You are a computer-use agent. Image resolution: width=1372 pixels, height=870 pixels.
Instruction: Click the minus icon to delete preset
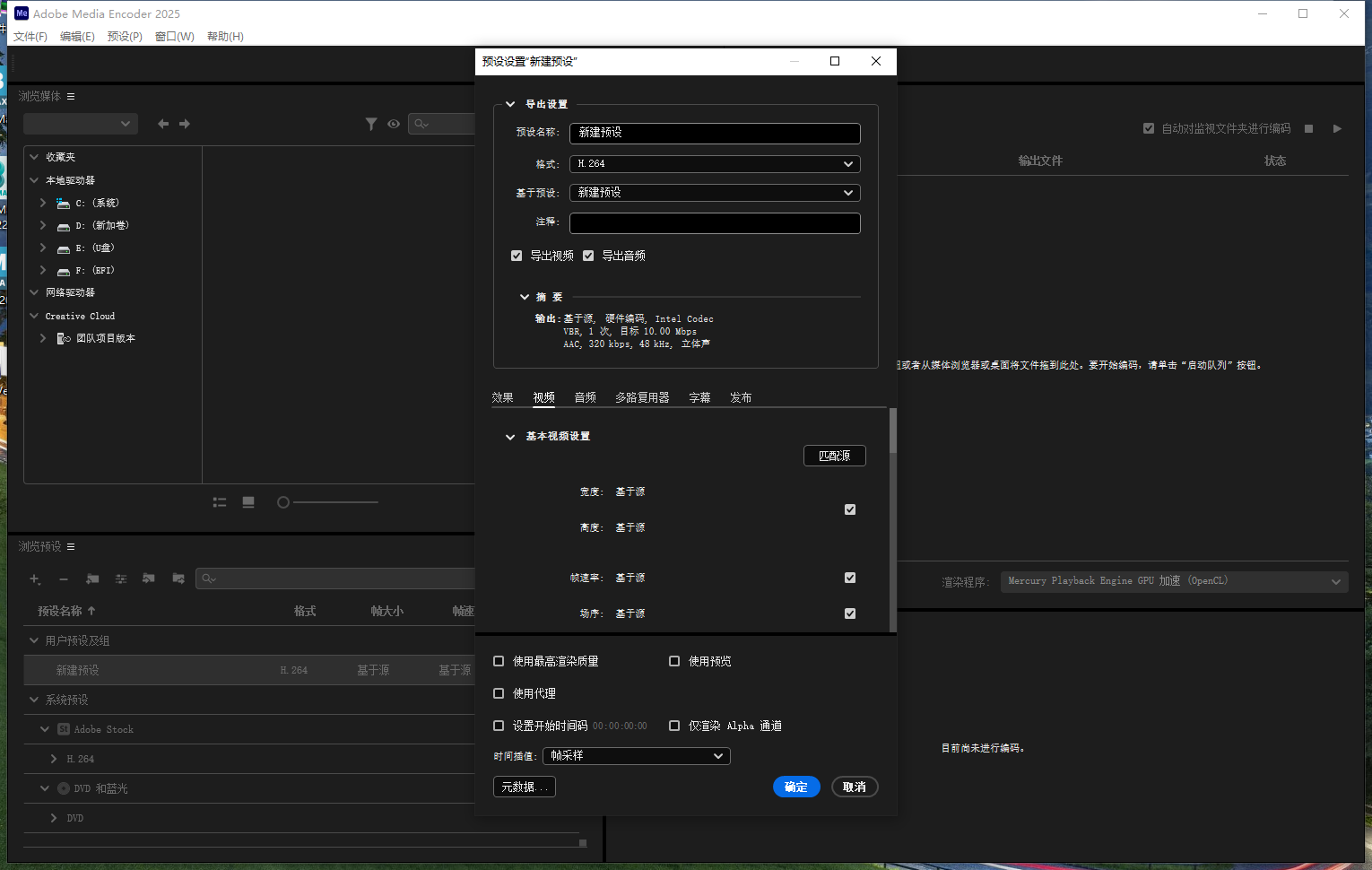(64, 579)
